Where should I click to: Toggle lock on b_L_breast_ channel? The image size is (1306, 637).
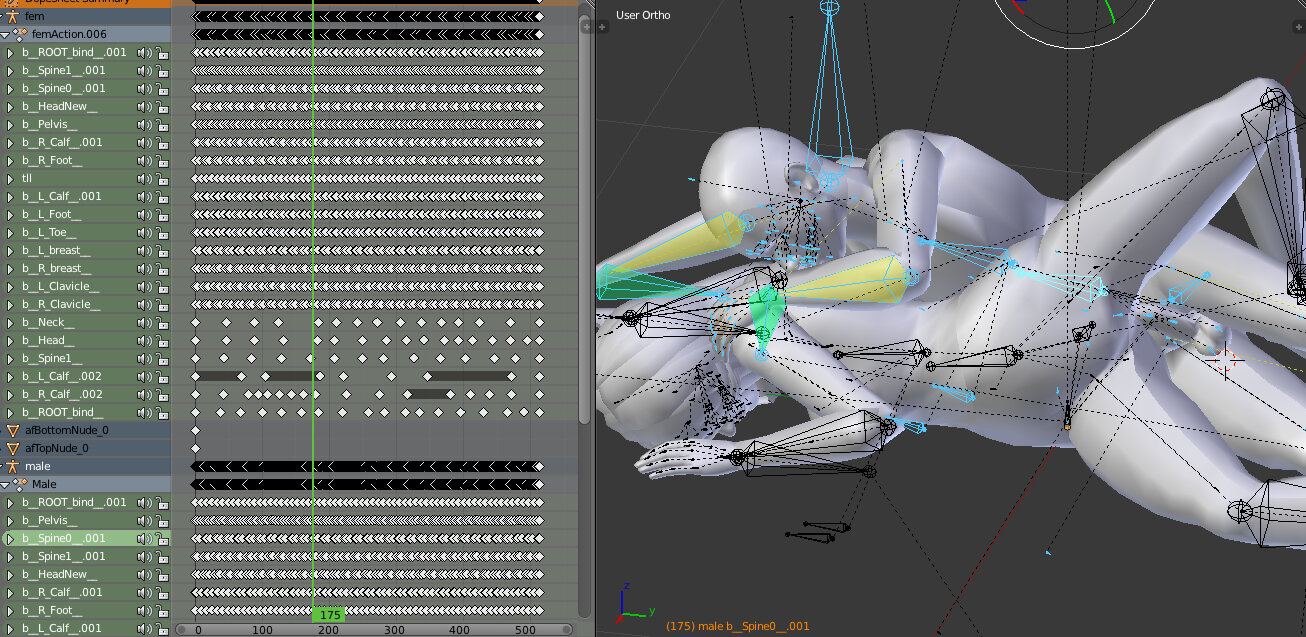click(162, 250)
